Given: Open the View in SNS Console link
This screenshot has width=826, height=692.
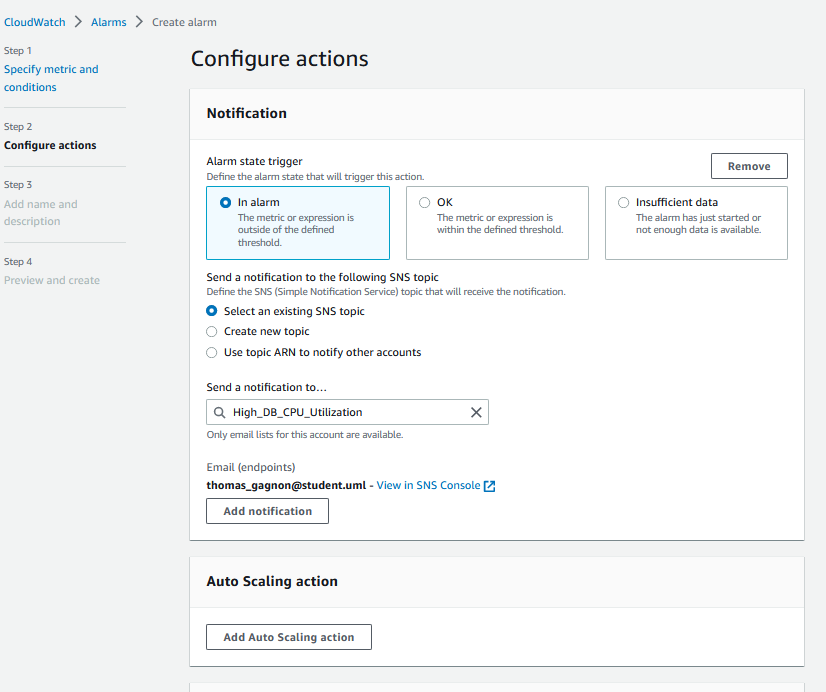Looking at the screenshot, I should tap(427, 486).
